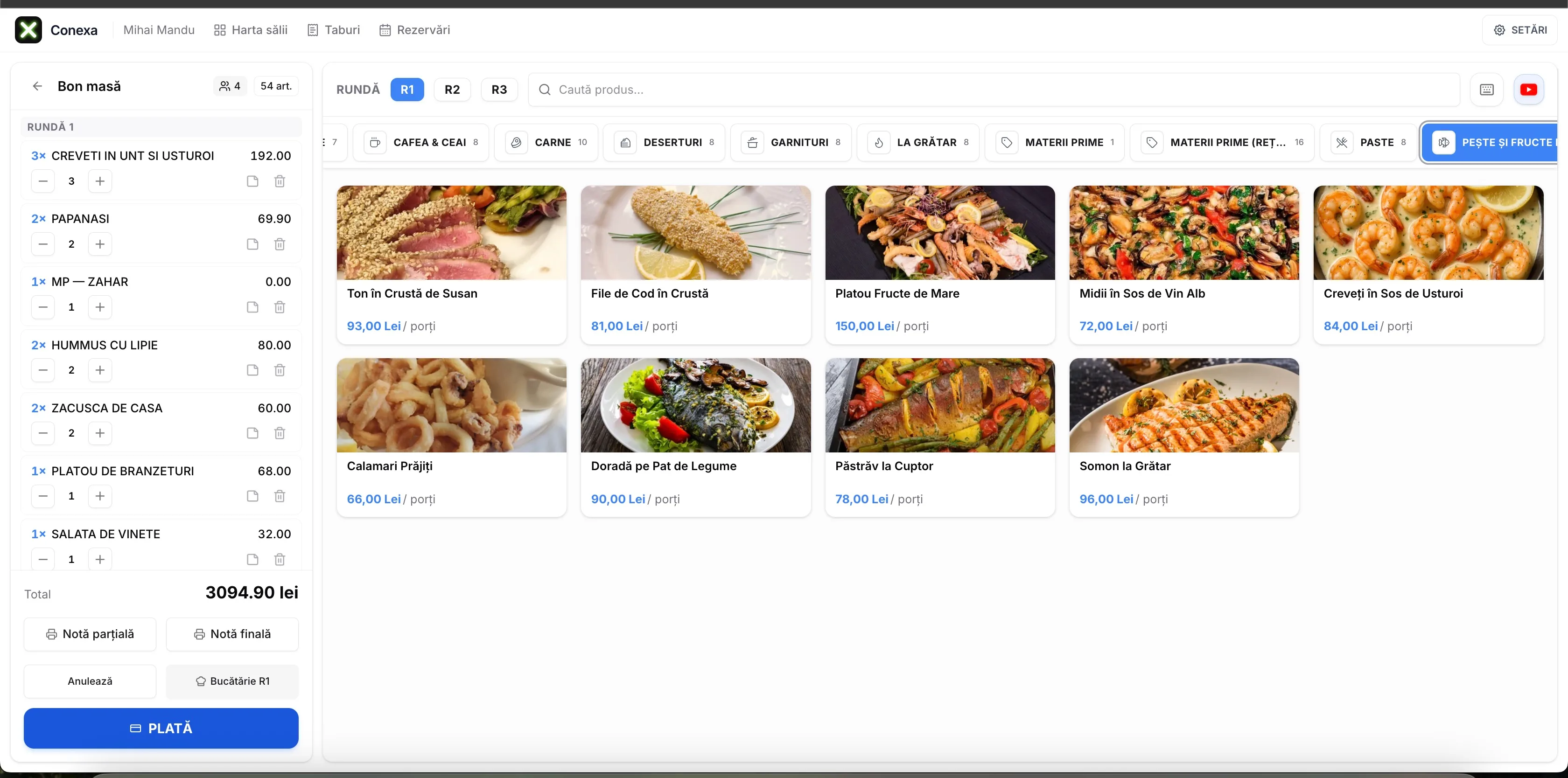Viewport: 1568px width, 778px height.
Task: Click the back arrow next to Bon masă
Action: pos(37,86)
